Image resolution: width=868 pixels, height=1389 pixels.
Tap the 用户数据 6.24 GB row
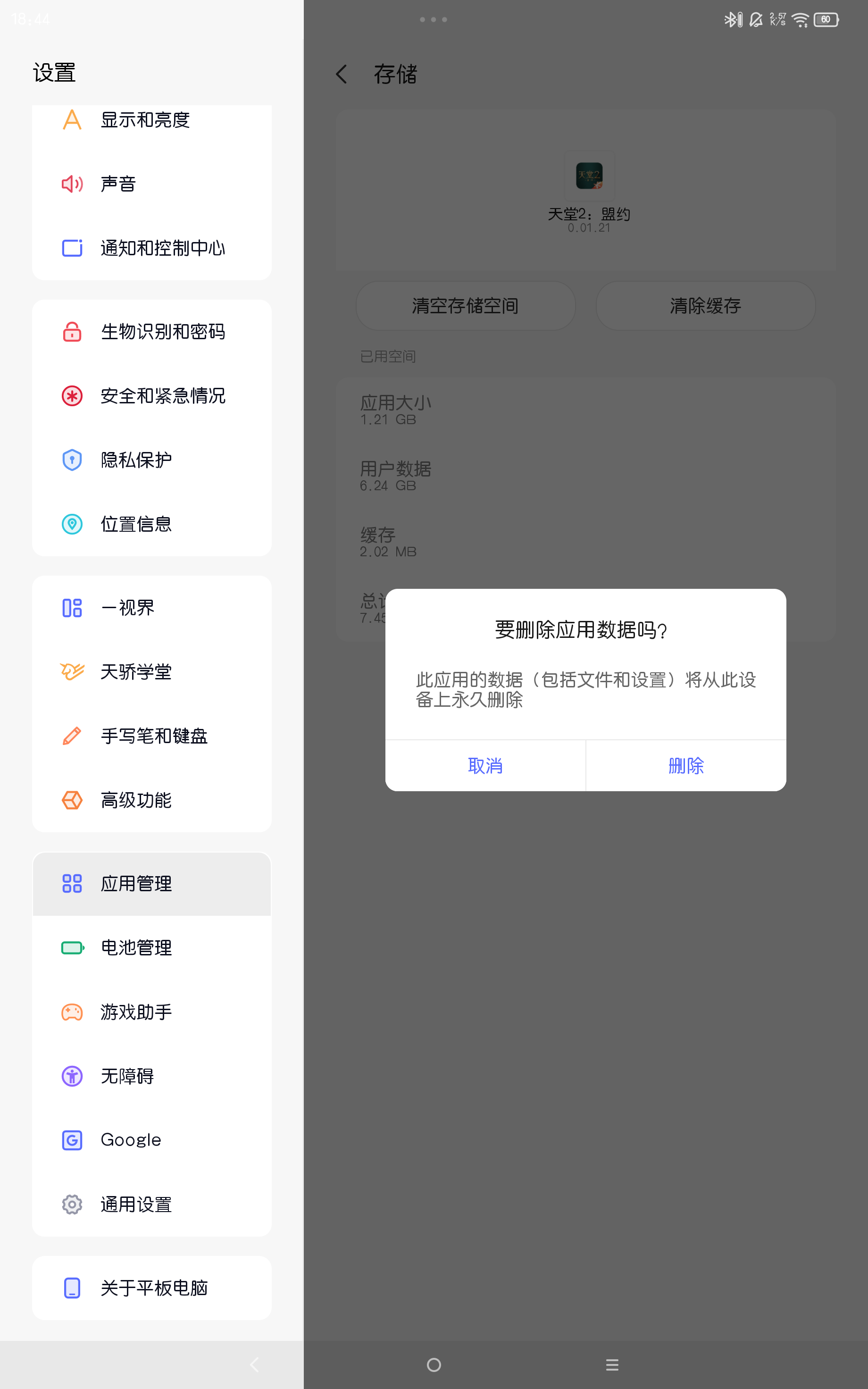(585, 476)
